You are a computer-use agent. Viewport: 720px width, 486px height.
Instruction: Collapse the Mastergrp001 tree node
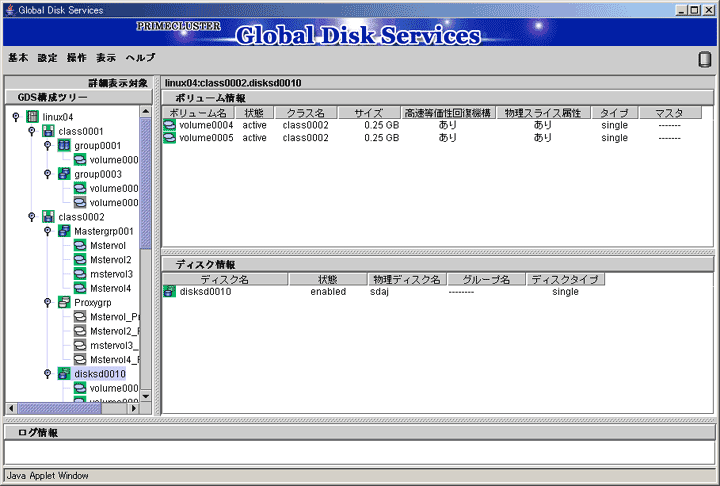[x=47, y=231]
